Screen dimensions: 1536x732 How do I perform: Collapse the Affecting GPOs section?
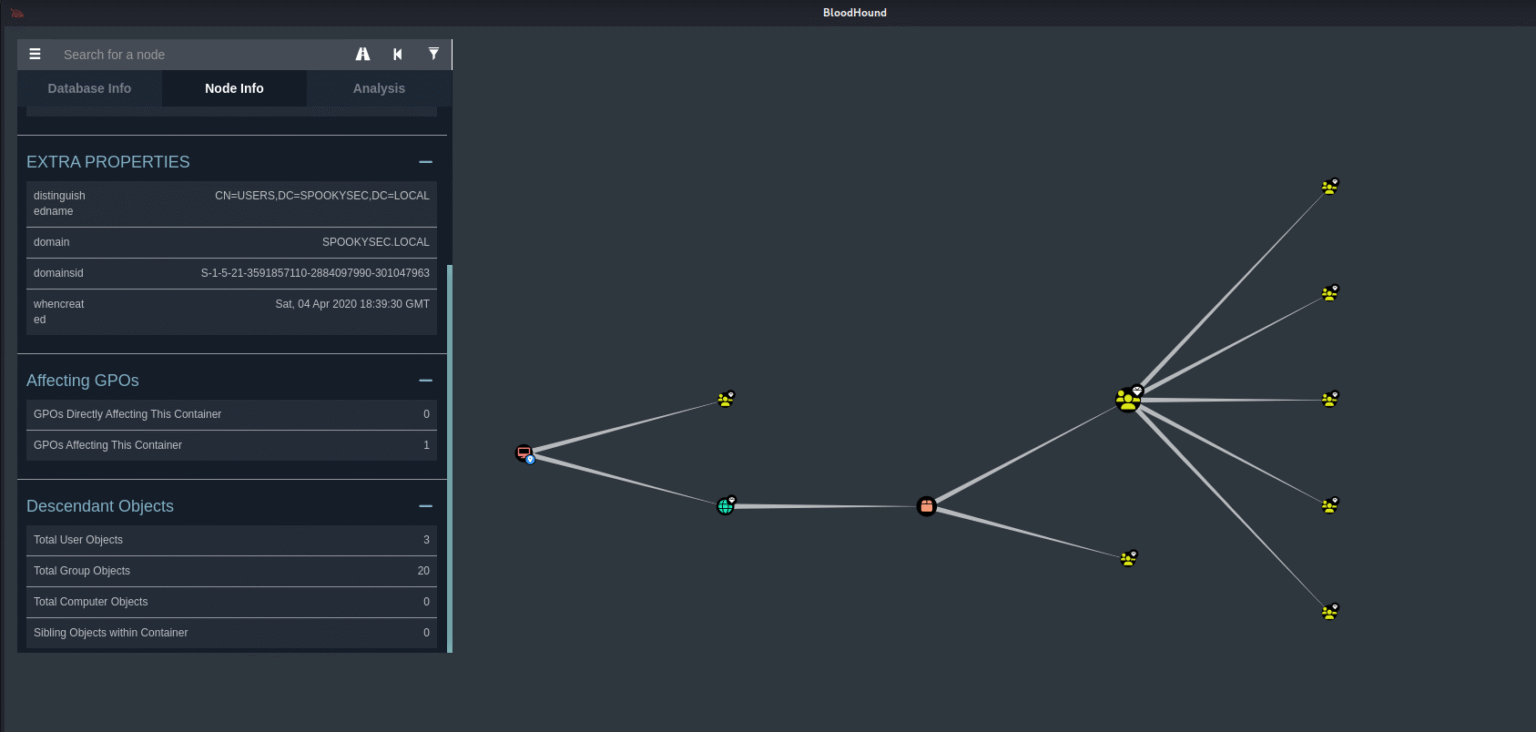click(425, 380)
